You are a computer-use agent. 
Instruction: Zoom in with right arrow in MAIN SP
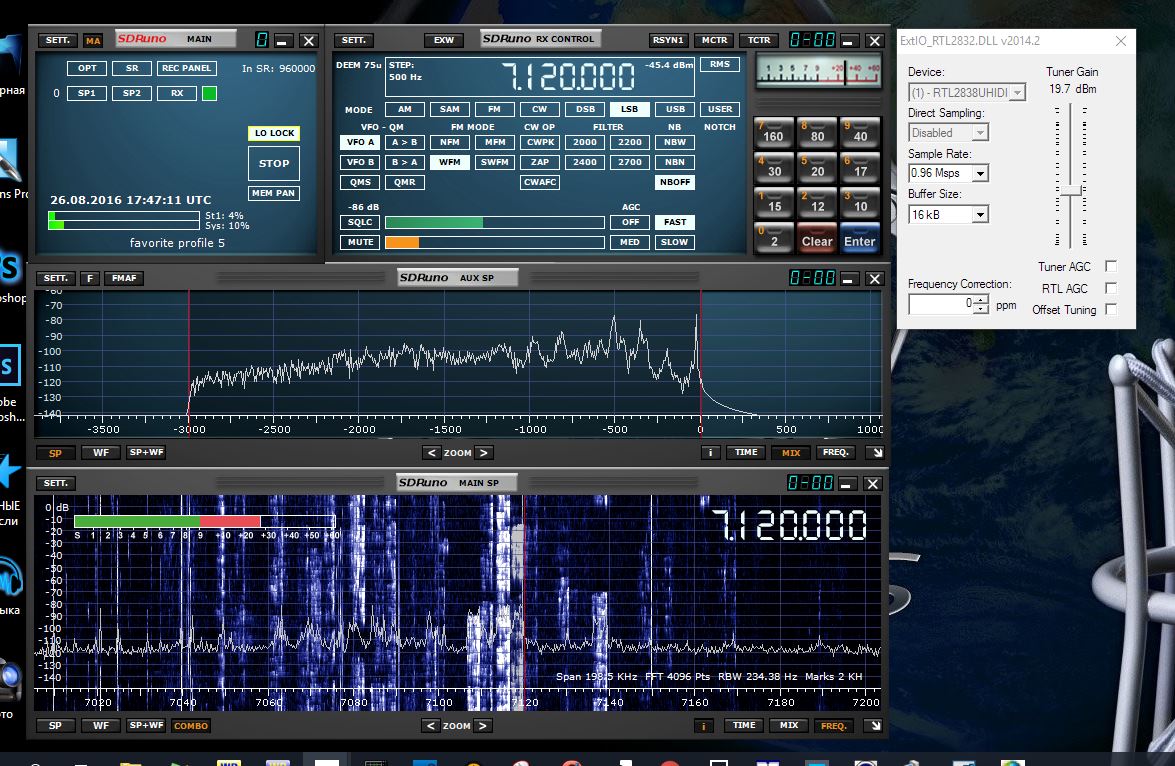(x=483, y=726)
